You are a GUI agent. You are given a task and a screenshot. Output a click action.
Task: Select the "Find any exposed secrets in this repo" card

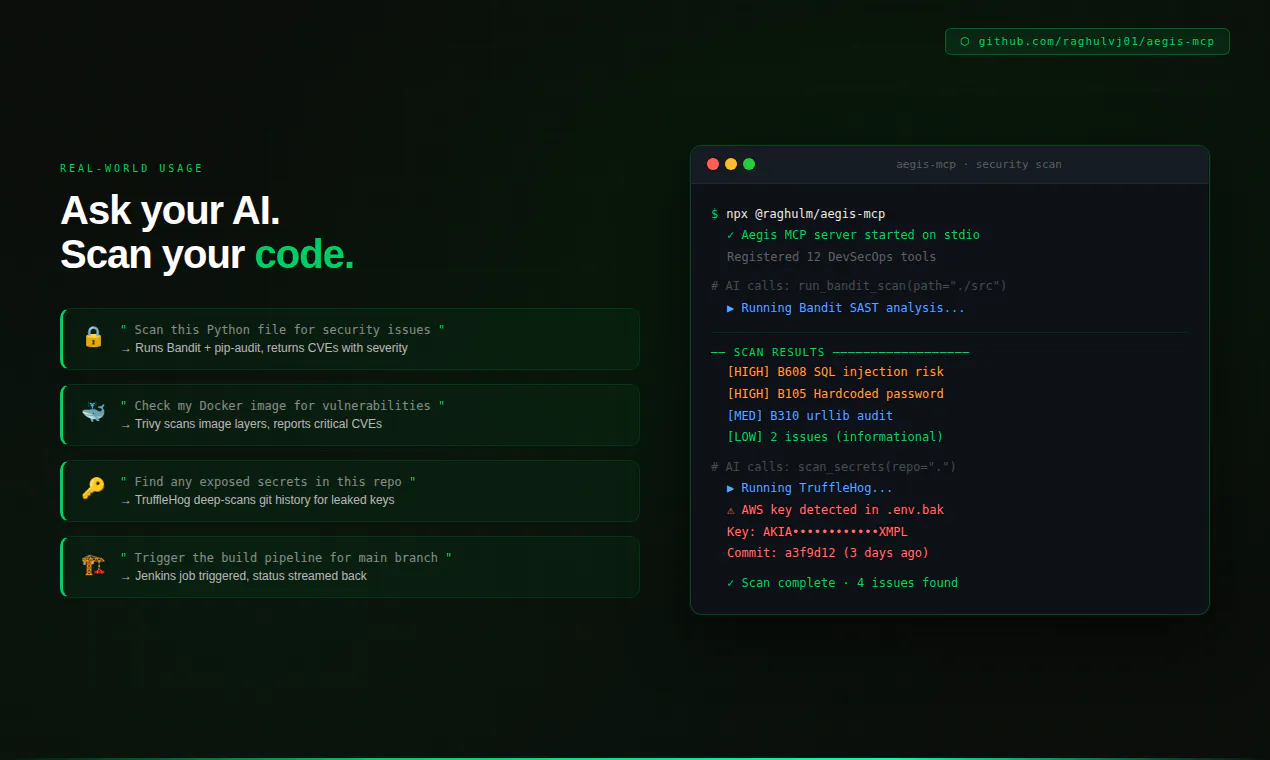(x=350, y=491)
